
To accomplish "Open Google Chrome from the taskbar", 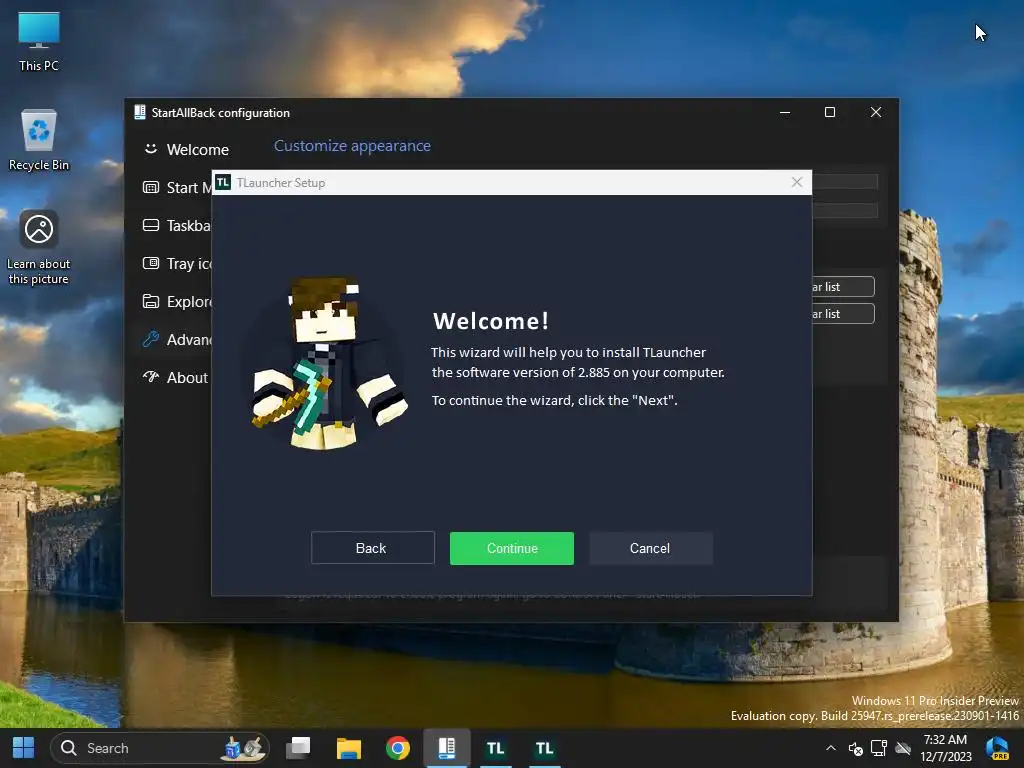I will coord(398,748).
